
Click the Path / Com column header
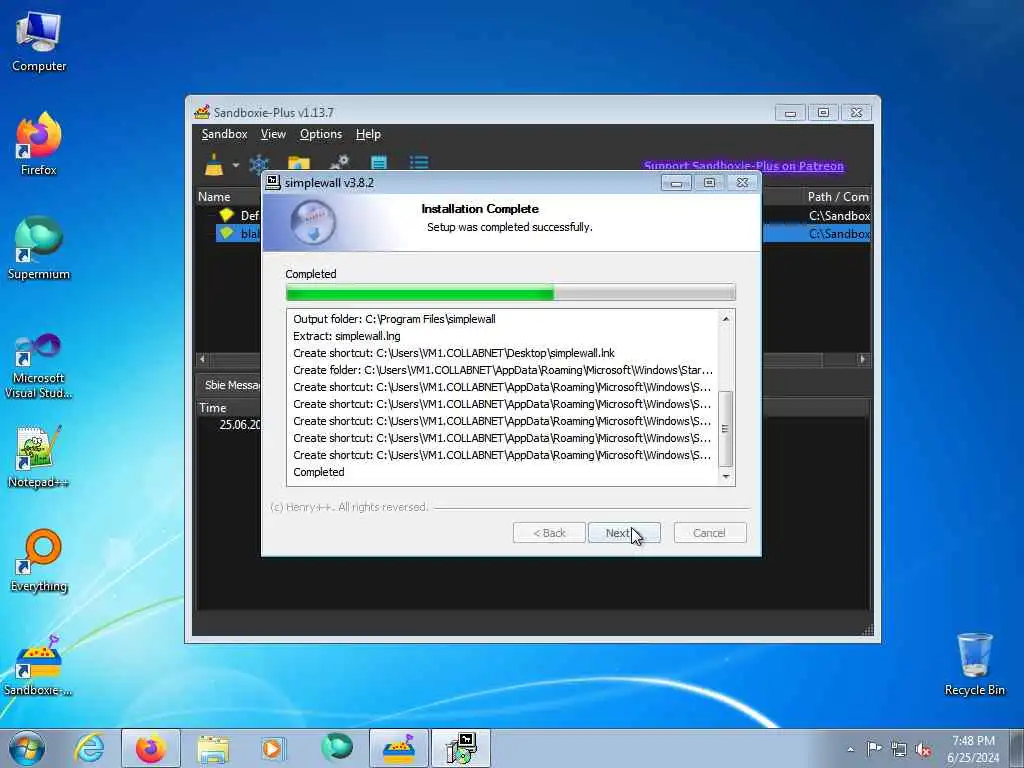(838, 197)
